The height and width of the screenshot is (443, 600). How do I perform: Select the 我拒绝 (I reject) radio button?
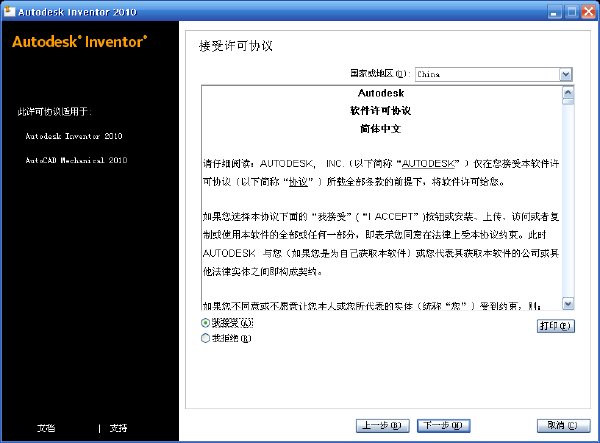205,338
